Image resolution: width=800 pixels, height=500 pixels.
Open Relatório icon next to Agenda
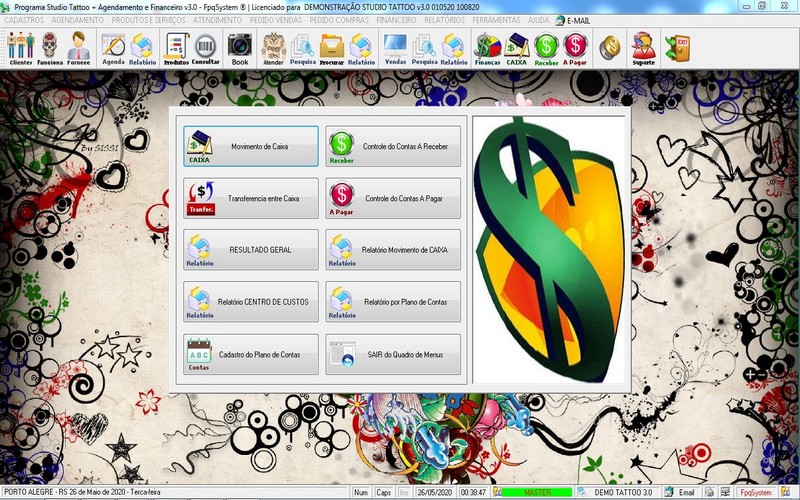pyautogui.click(x=142, y=48)
